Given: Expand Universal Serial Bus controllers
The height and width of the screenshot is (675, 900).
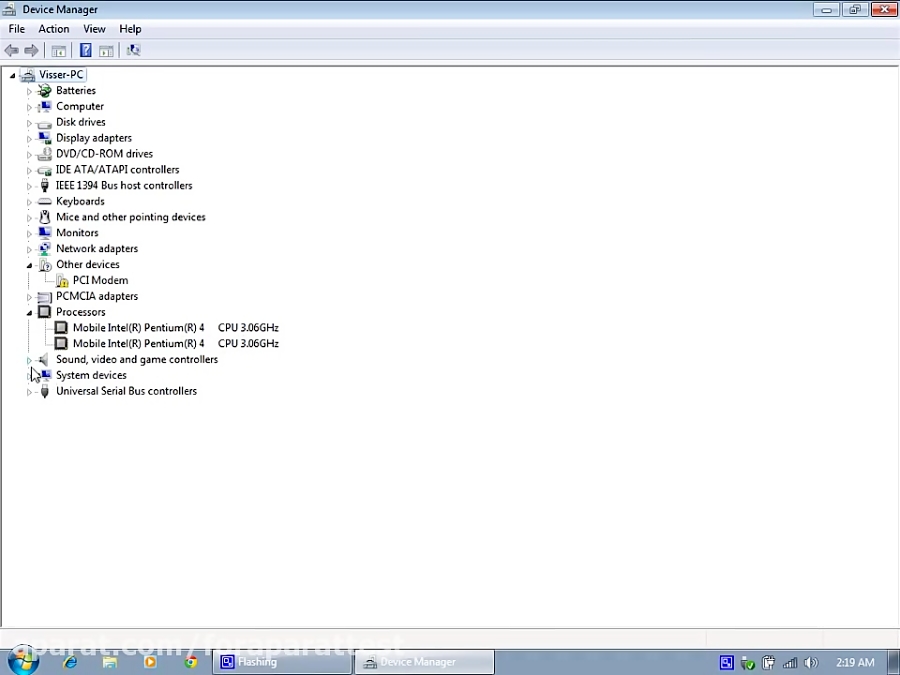Looking at the screenshot, I should pos(29,391).
